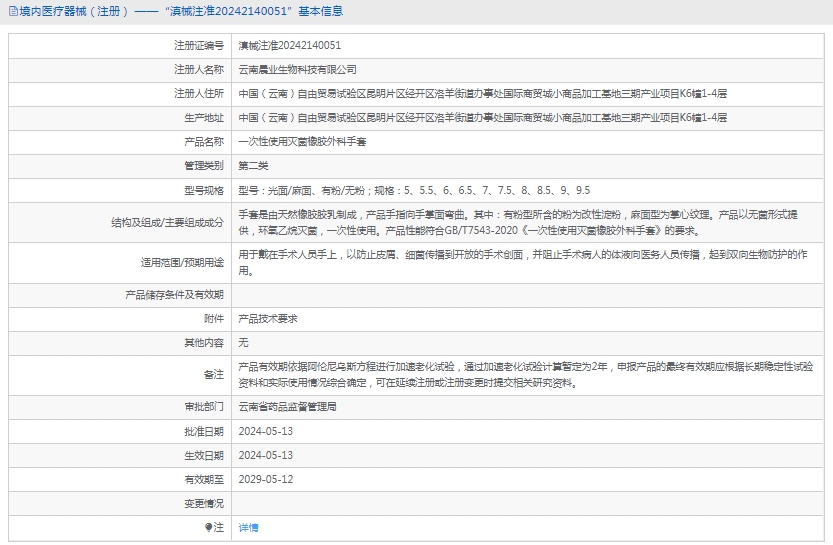
Task: Click the 型号规格 specification text
Action: pyautogui.click(x=413, y=190)
